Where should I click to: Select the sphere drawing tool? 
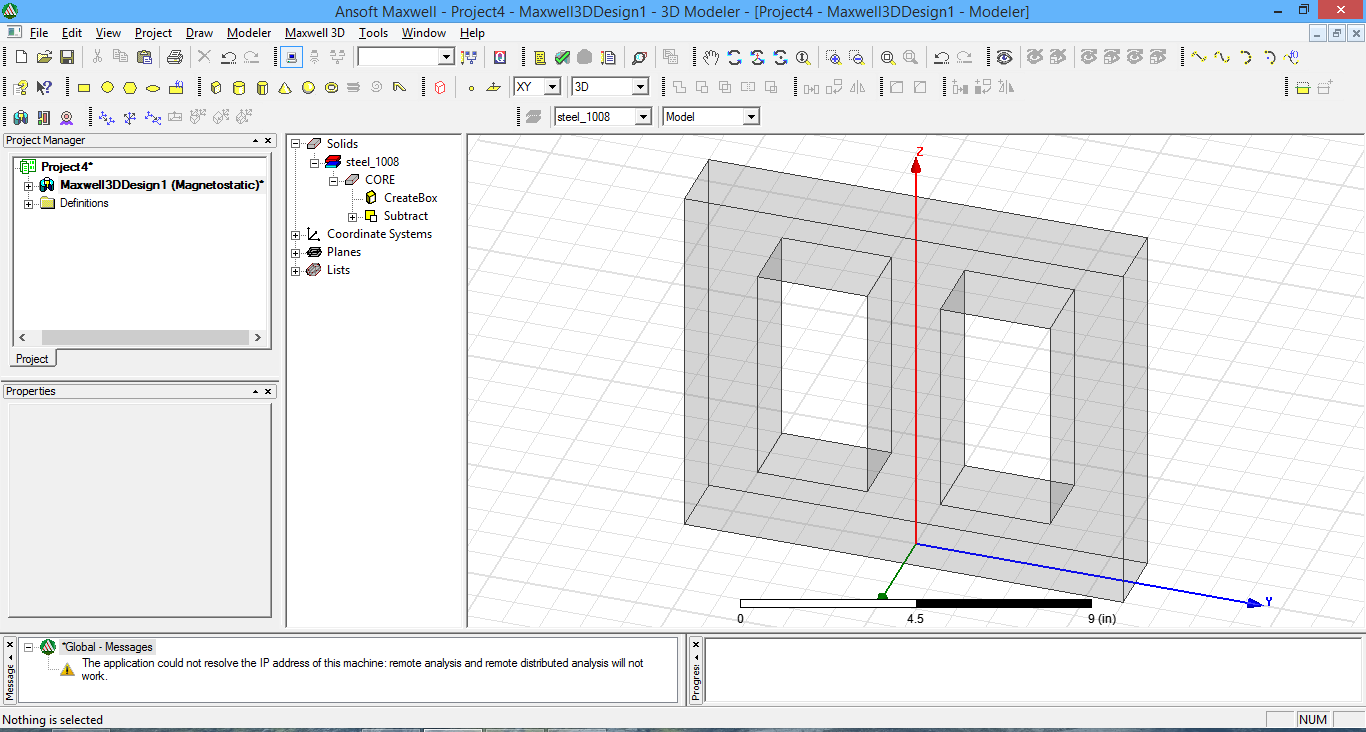click(308, 86)
